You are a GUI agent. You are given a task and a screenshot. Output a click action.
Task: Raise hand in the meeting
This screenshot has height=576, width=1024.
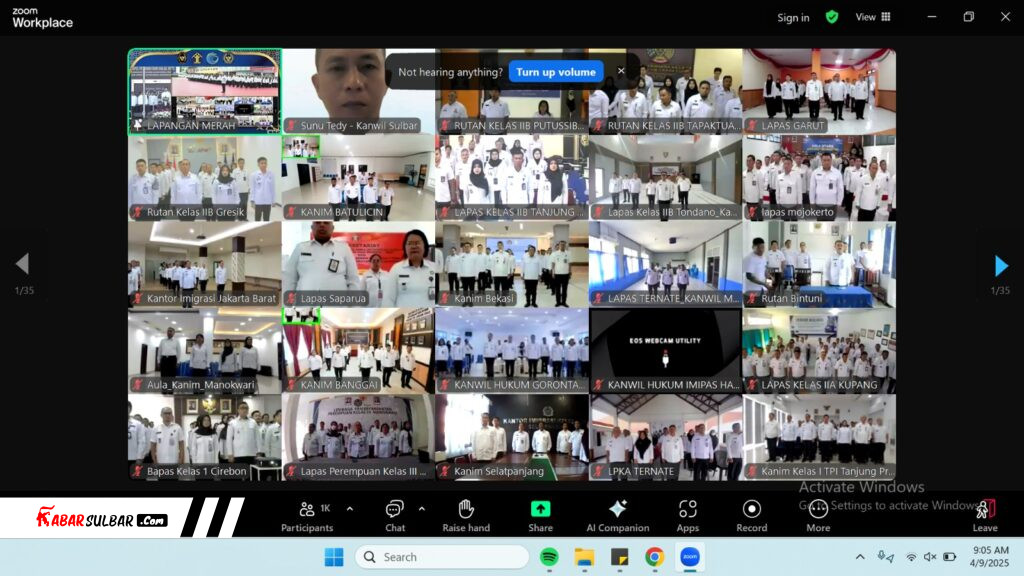[466, 515]
